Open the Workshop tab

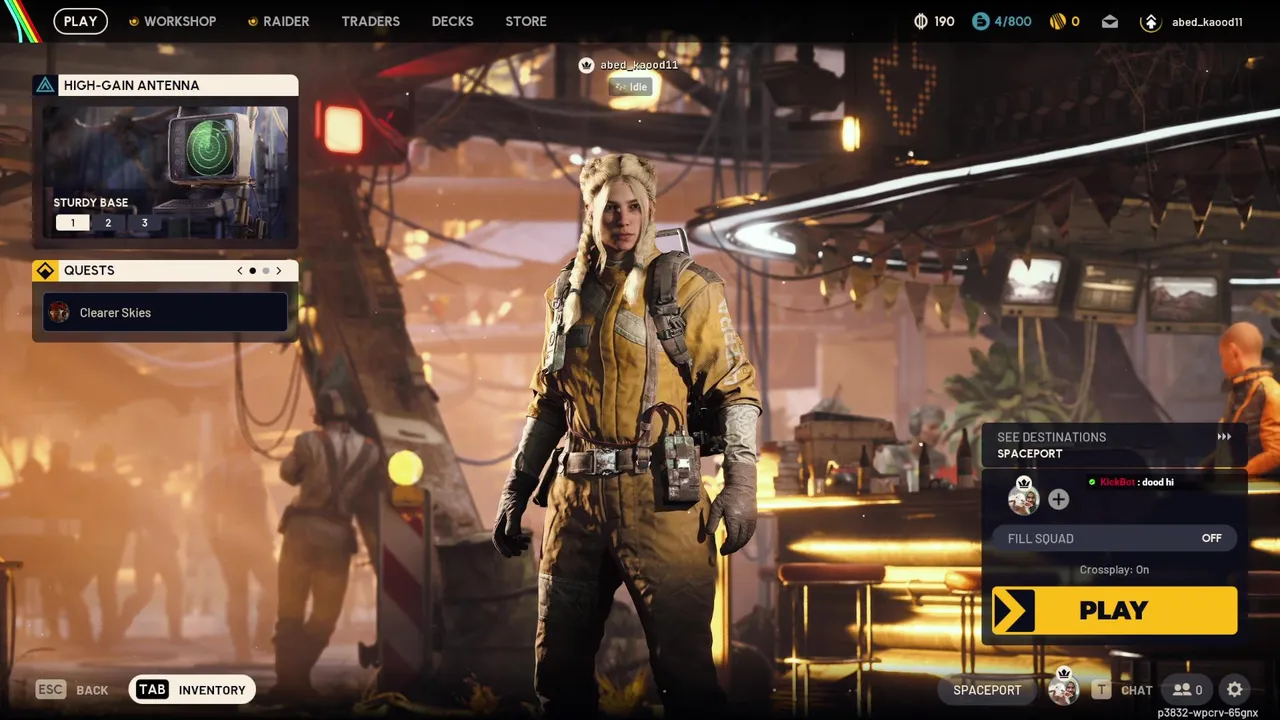coord(180,21)
